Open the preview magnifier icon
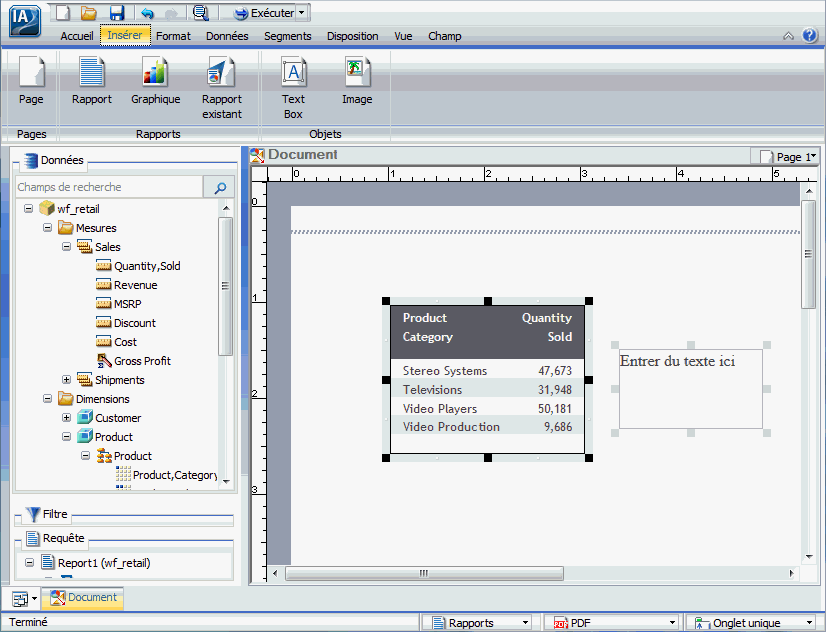 point(201,13)
